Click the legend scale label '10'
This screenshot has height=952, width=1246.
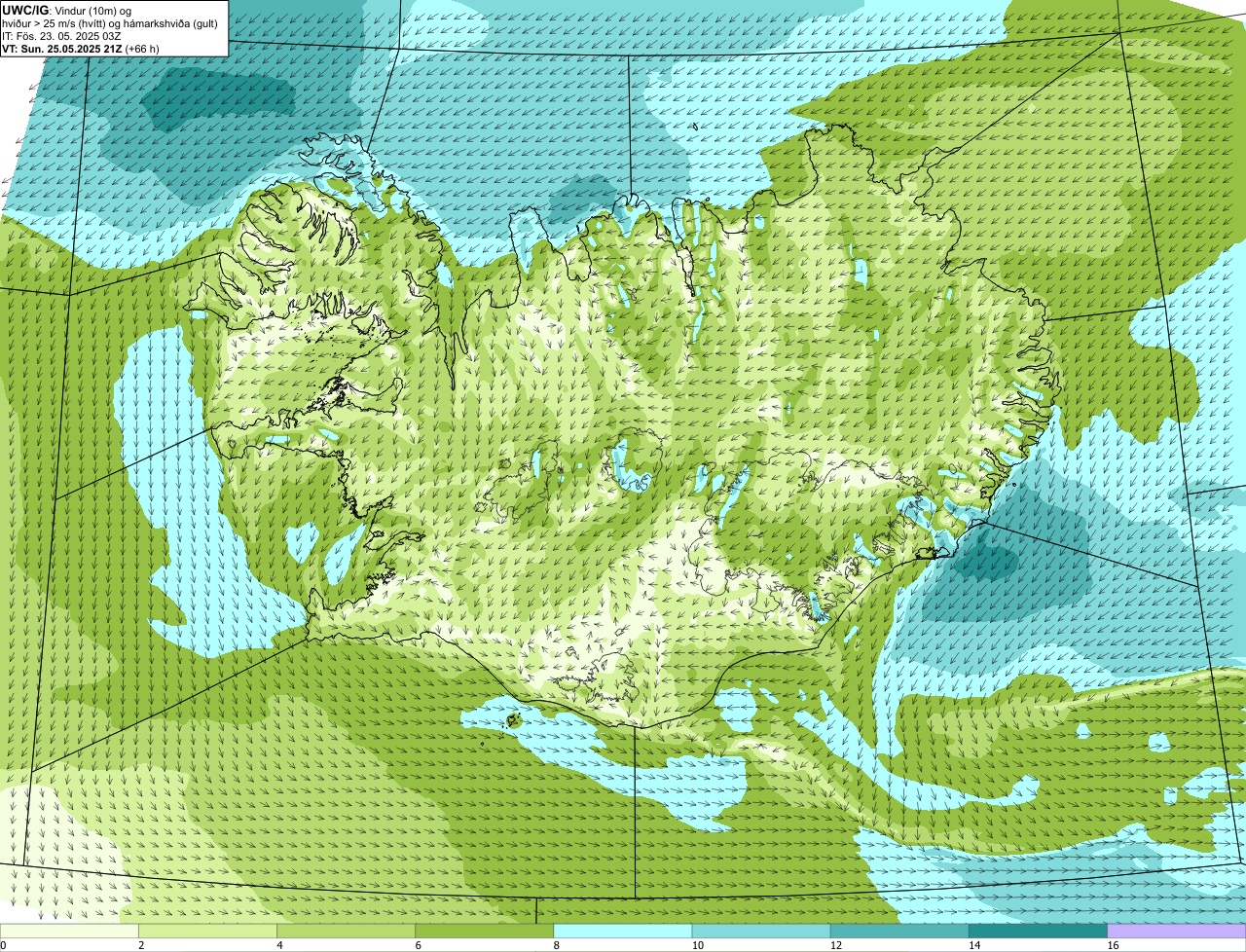(697, 945)
